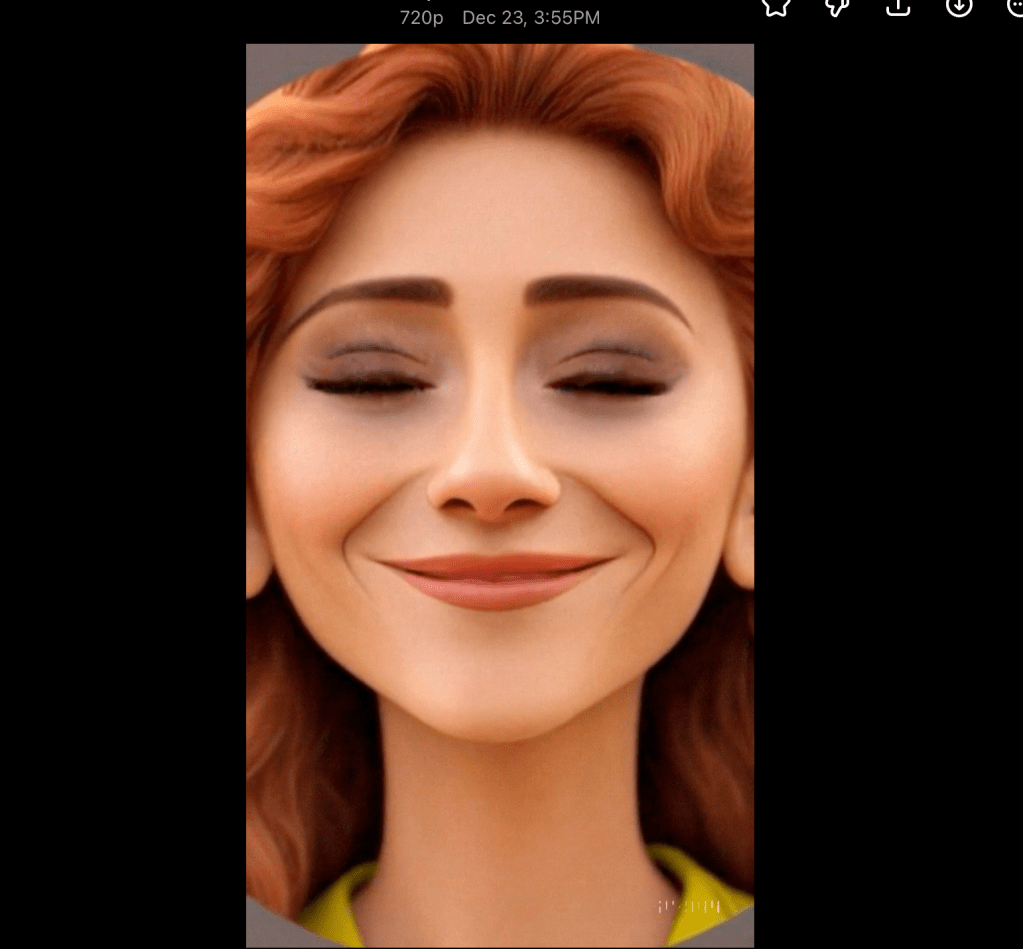Click the Dec 23, 3:55PM timestamp
The height and width of the screenshot is (949, 1023).
point(531,18)
